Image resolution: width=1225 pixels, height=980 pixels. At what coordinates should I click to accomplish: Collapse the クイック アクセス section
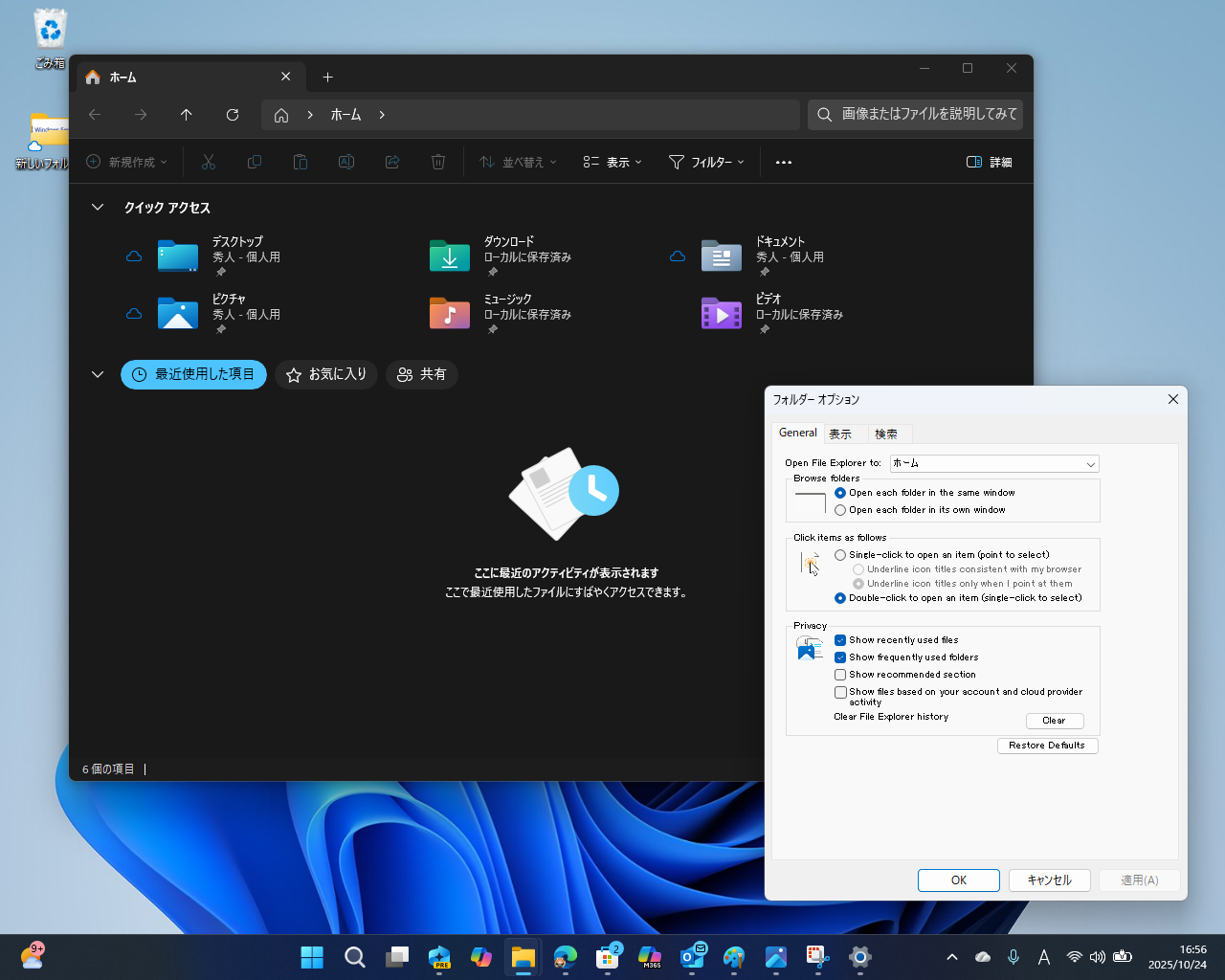tap(98, 208)
